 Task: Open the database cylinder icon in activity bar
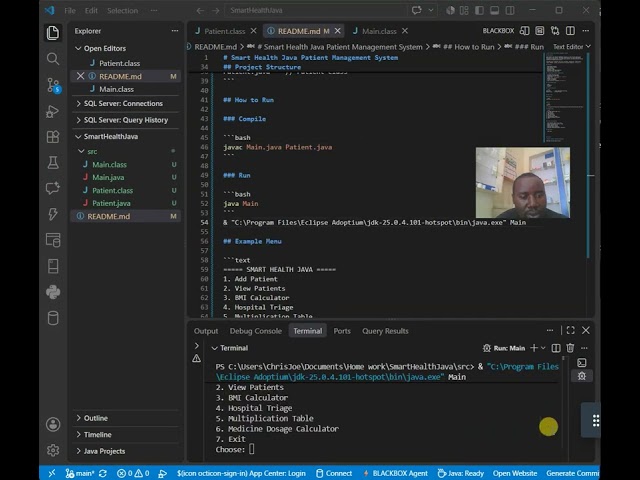[53, 318]
